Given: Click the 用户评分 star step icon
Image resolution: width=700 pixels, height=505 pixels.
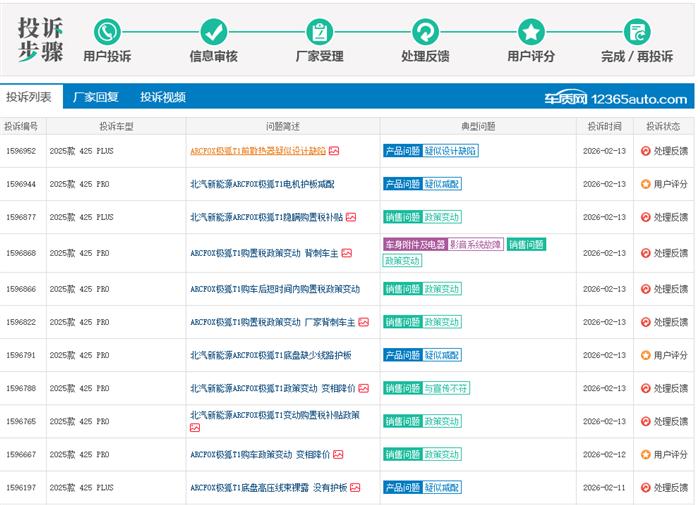Looking at the screenshot, I should tap(531, 31).
